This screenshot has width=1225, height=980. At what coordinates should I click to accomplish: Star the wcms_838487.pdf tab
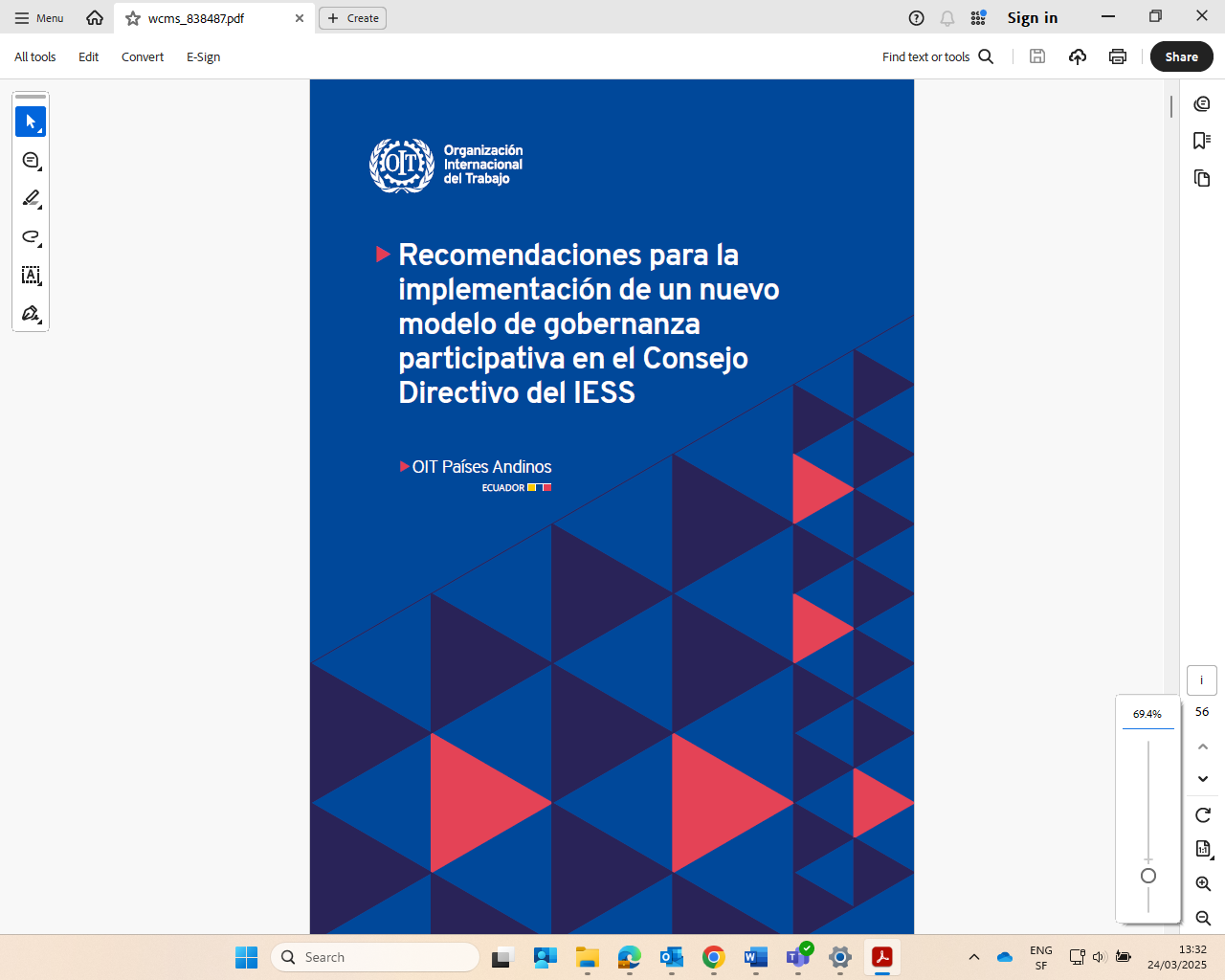coord(133,18)
